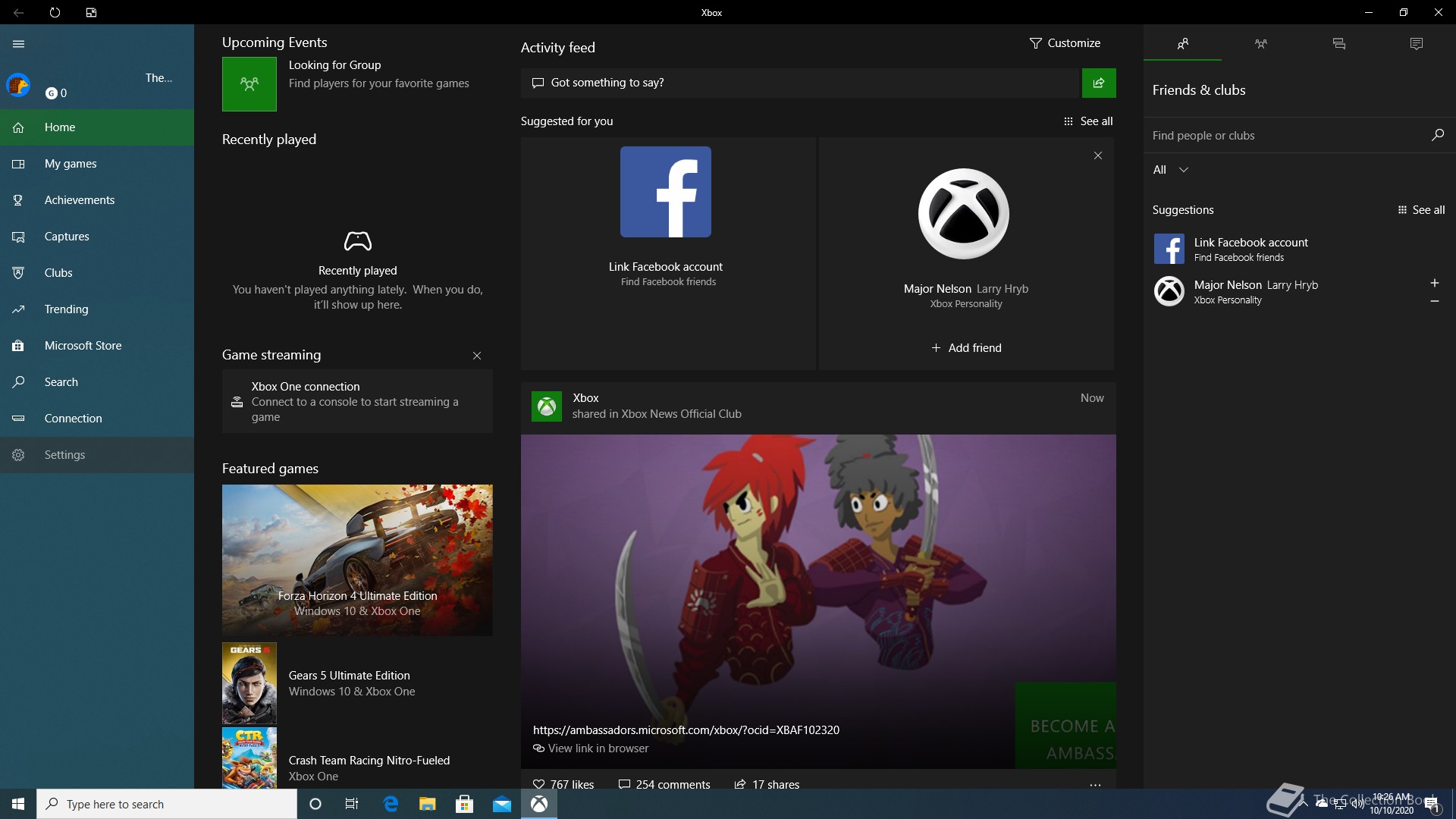Dismiss Major Nelson suggestion card
Screen dimensions: 1456x819
pos(1098,155)
